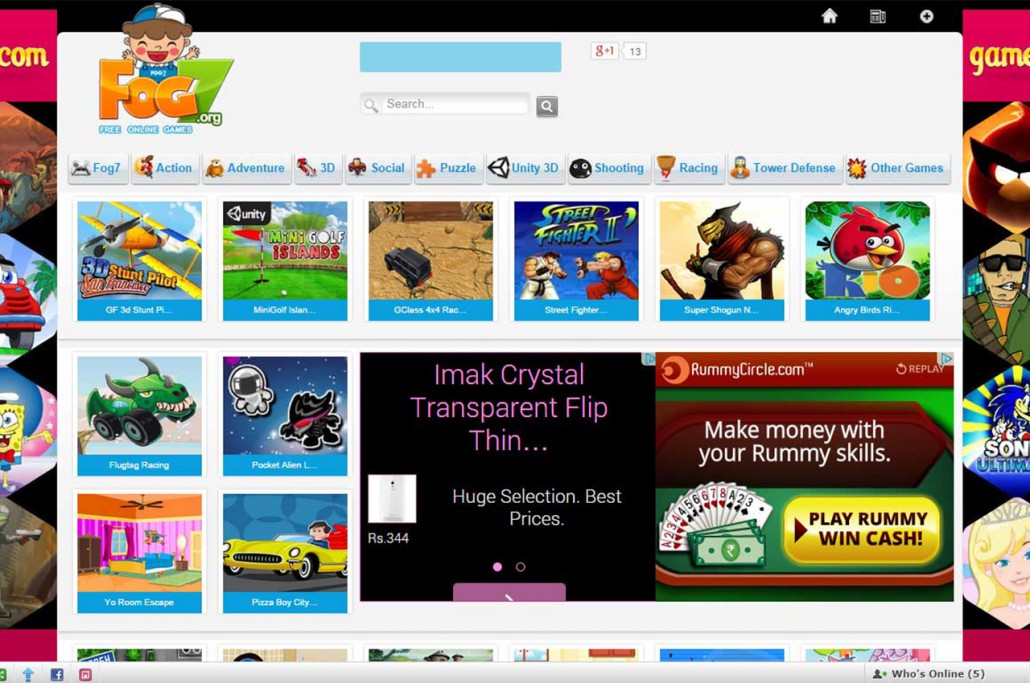The image size is (1030, 683).
Task: Click the Fog7.org logo
Action: 164,71
